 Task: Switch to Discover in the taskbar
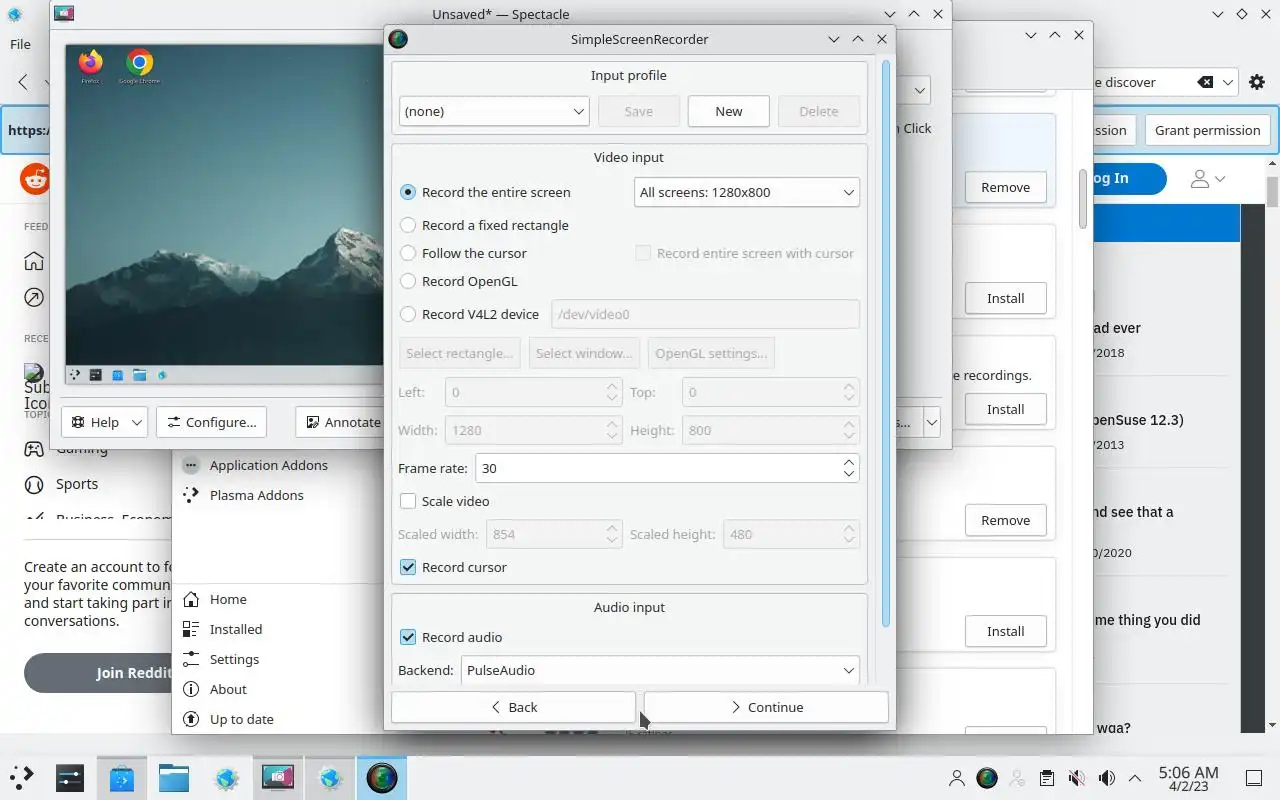pyautogui.click(x=122, y=777)
